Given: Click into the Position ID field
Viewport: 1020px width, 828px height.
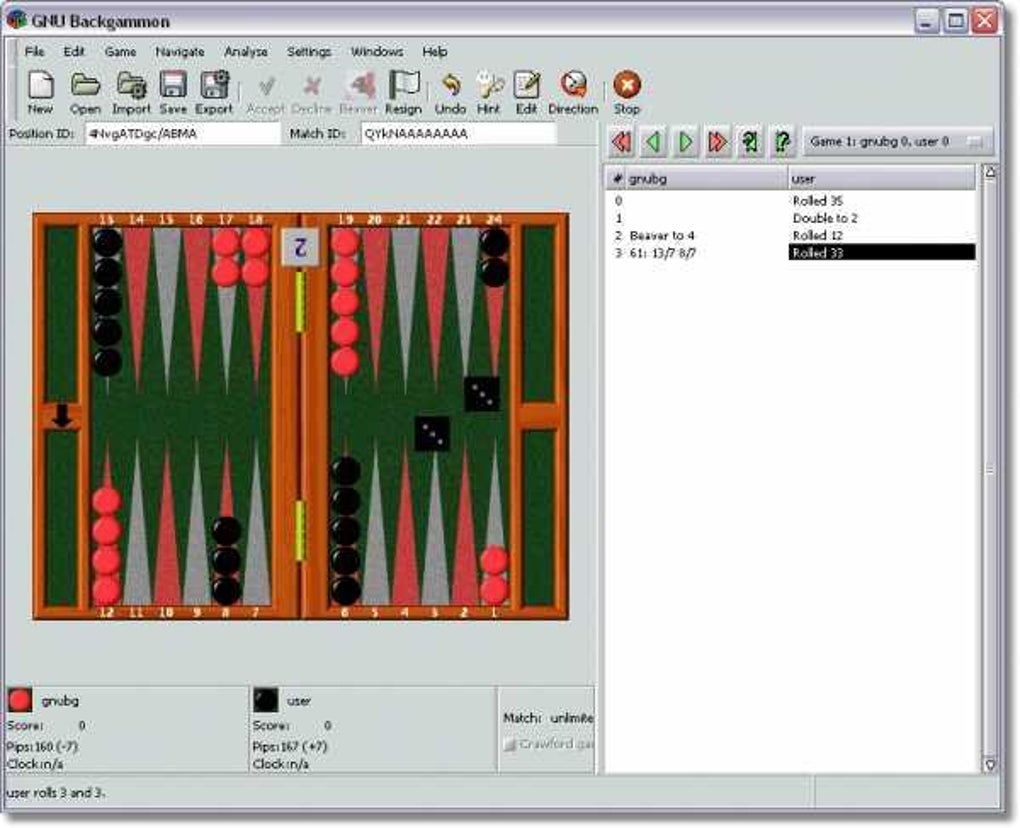Looking at the screenshot, I should point(183,134).
